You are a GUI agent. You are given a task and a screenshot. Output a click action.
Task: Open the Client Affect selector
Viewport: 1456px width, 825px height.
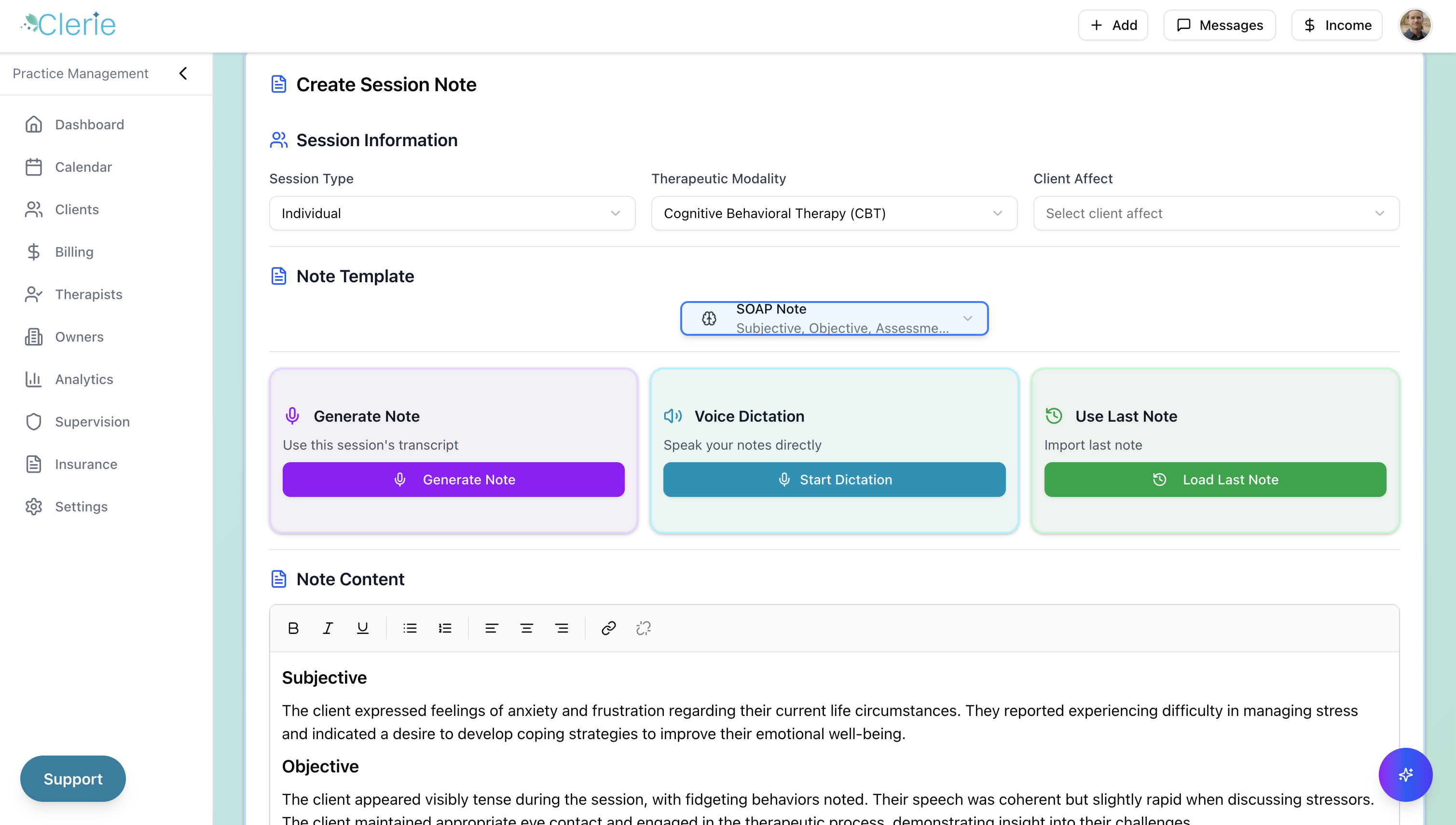pyautogui.click(x=1216, y=213)
